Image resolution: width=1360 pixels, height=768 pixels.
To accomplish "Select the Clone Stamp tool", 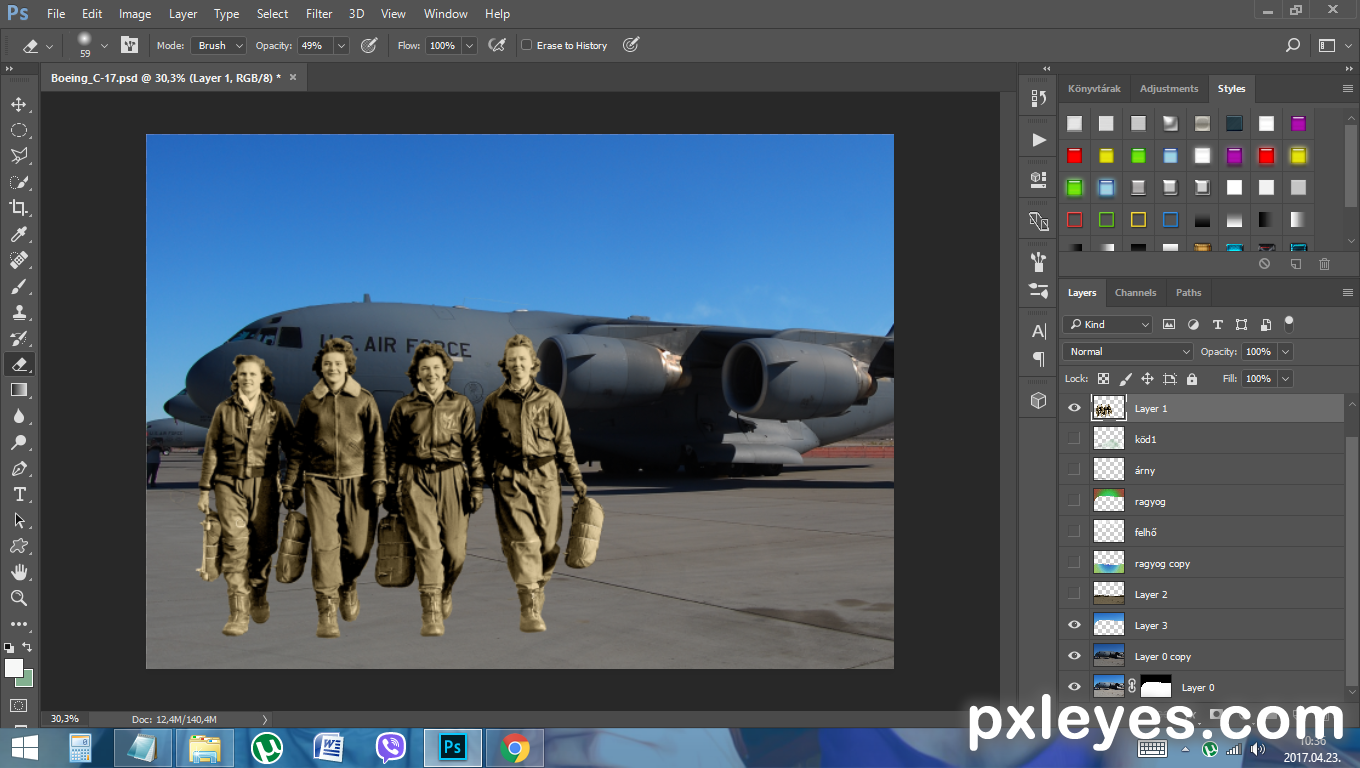I will point(18,312).
